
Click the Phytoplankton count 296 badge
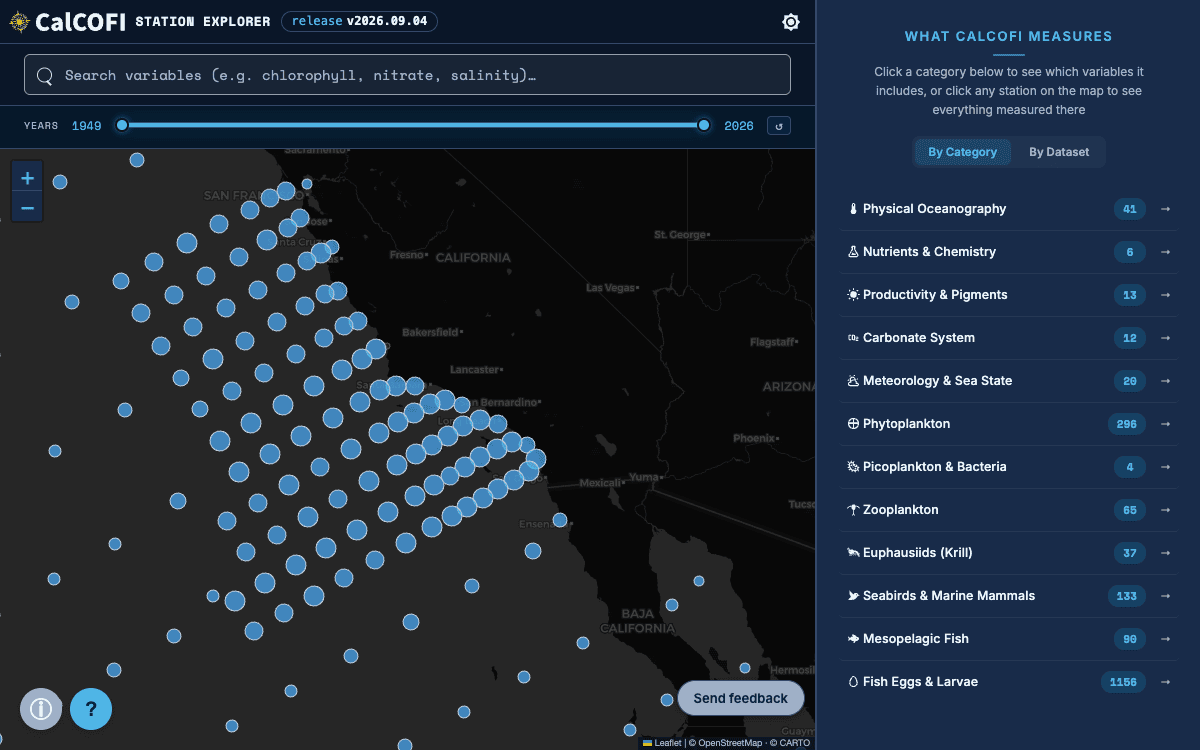(1127, 424)
